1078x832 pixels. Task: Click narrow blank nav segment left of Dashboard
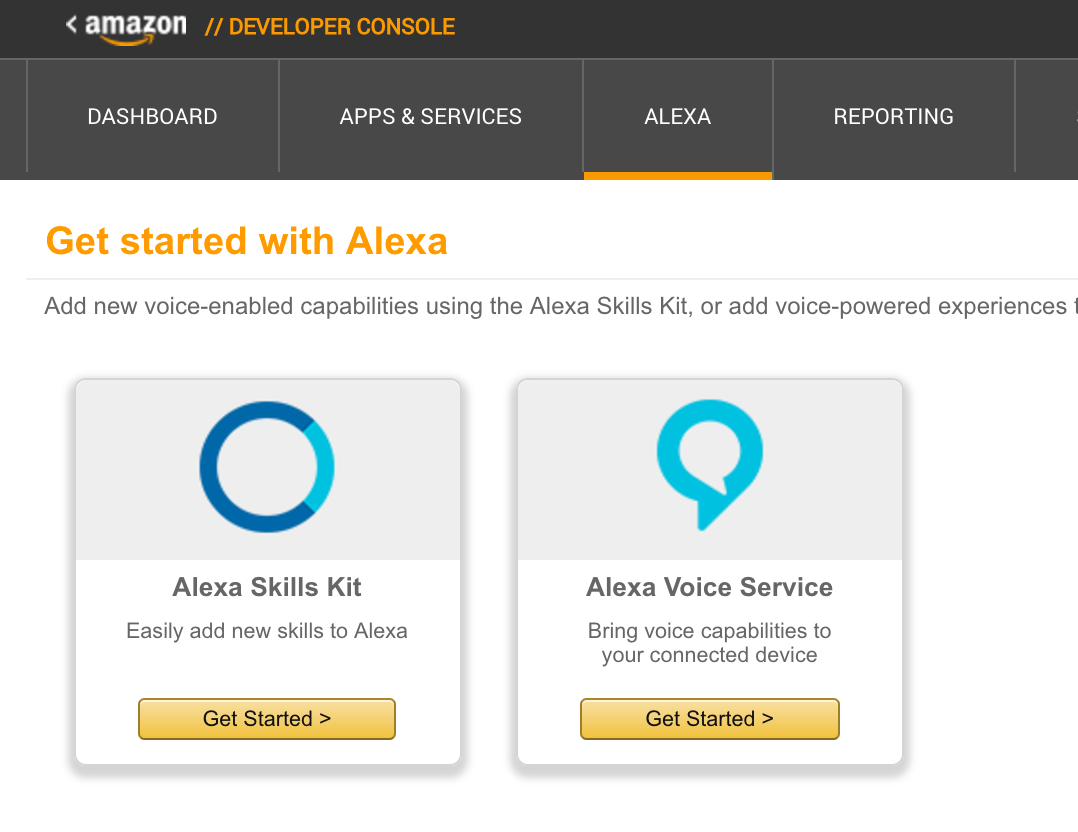coord(13,117)
